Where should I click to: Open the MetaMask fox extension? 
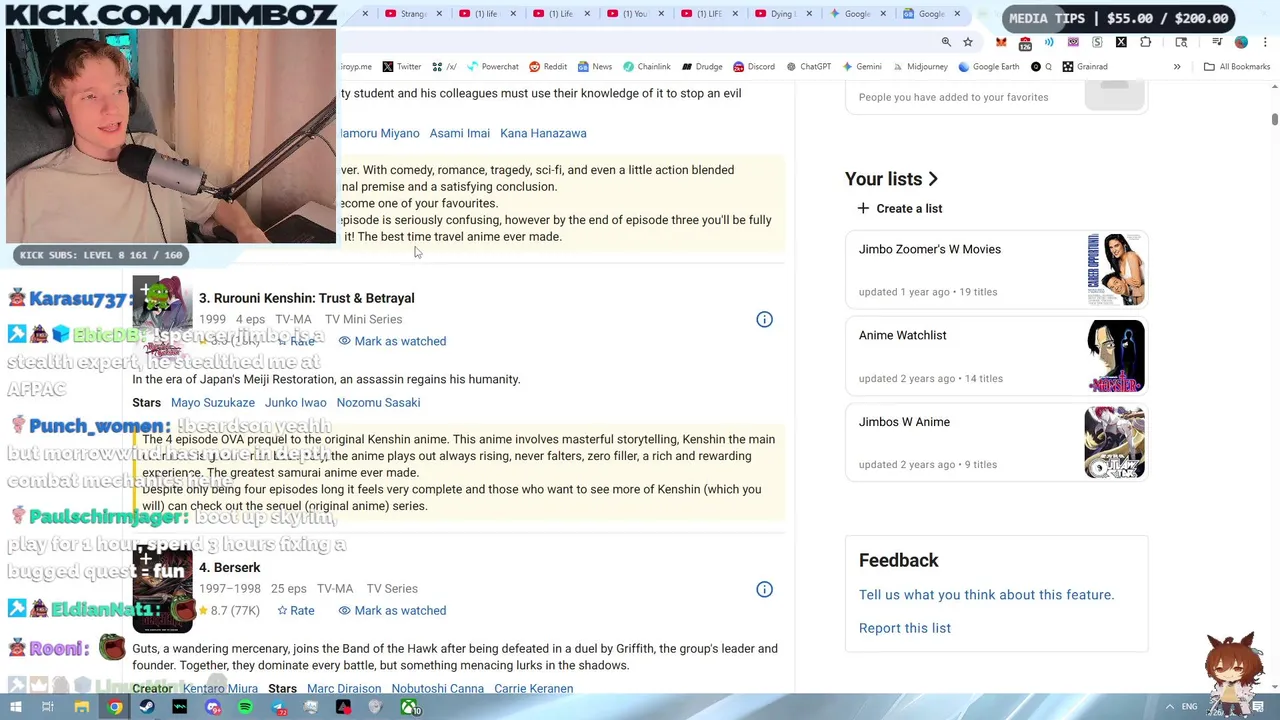click(1001, 42)
